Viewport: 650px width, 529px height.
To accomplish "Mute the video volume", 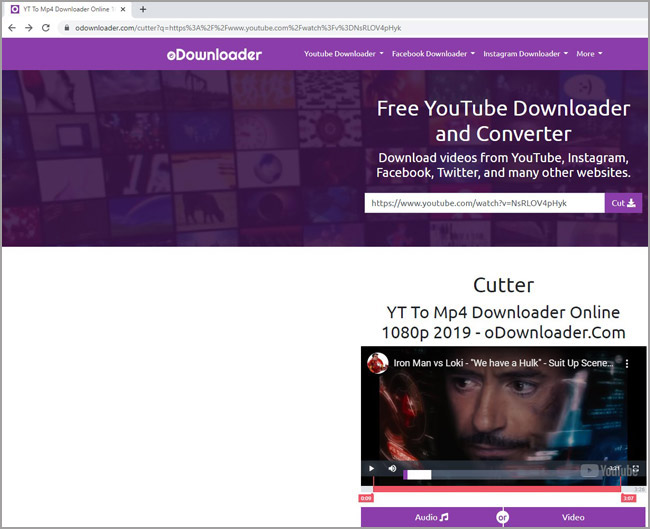I will coord(392,468).
